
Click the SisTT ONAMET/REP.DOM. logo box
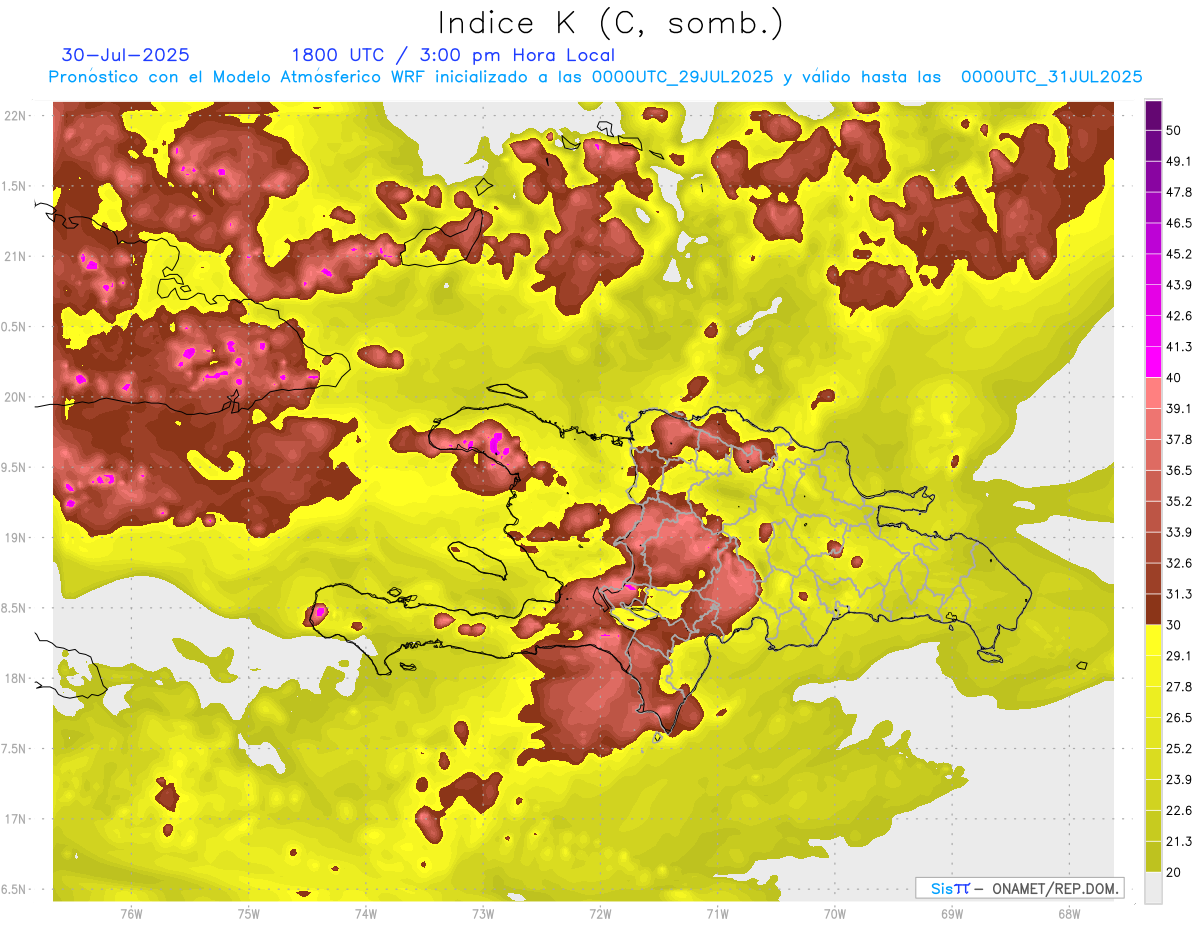click(x=1018, y=888)
